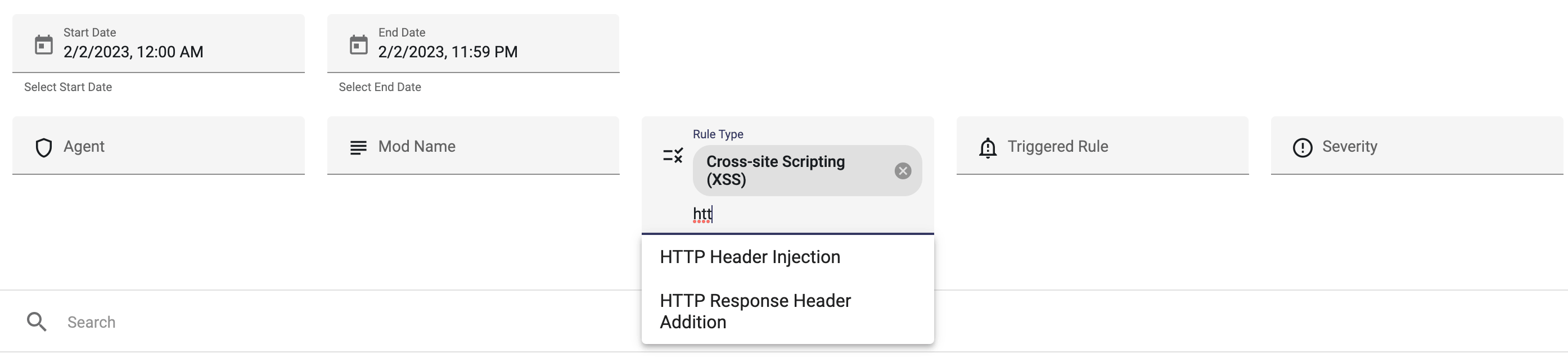Click the Cross-site Scripting (XSS) chip label

776,170
